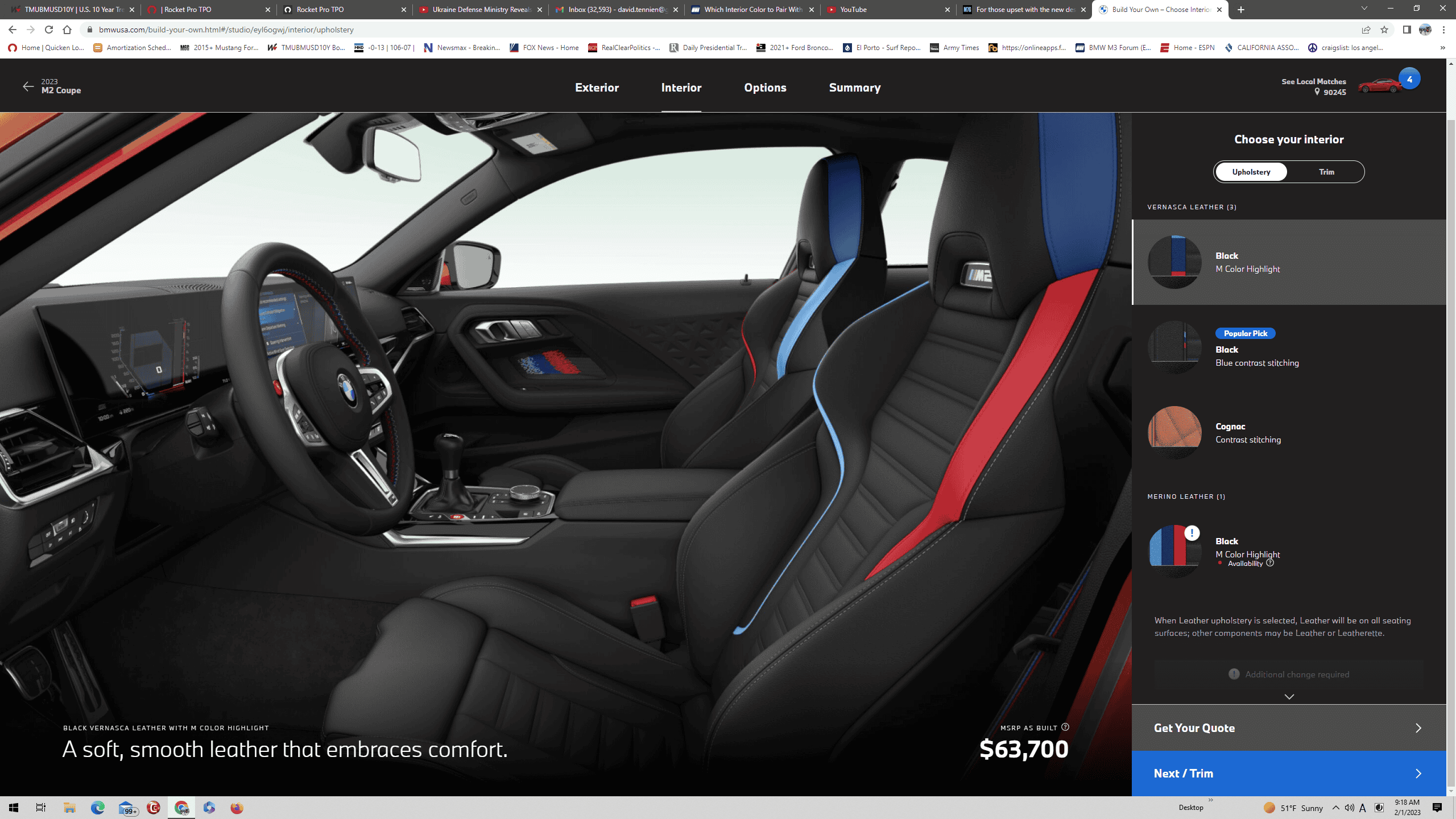Click the red car local matches thumbnail
The height and width of the screenshot is (819, 1456).
click(x=1380, y=86)
